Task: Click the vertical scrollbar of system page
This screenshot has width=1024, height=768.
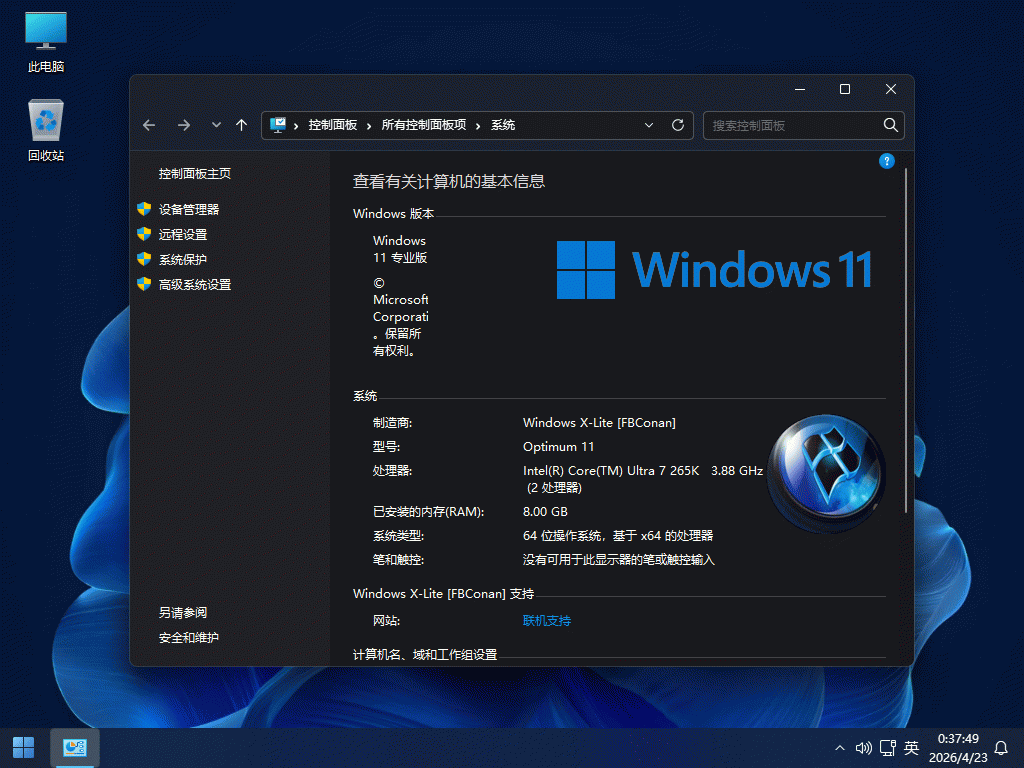Action: point(906,340)
